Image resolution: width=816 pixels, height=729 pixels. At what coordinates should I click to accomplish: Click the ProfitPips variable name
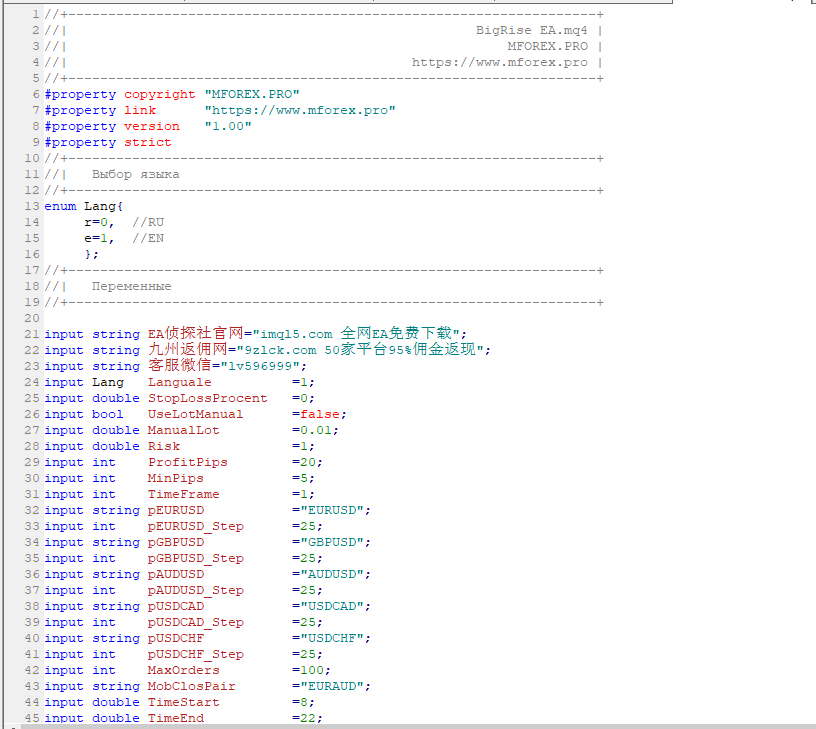pyautogui.click(x=188, y=462)
